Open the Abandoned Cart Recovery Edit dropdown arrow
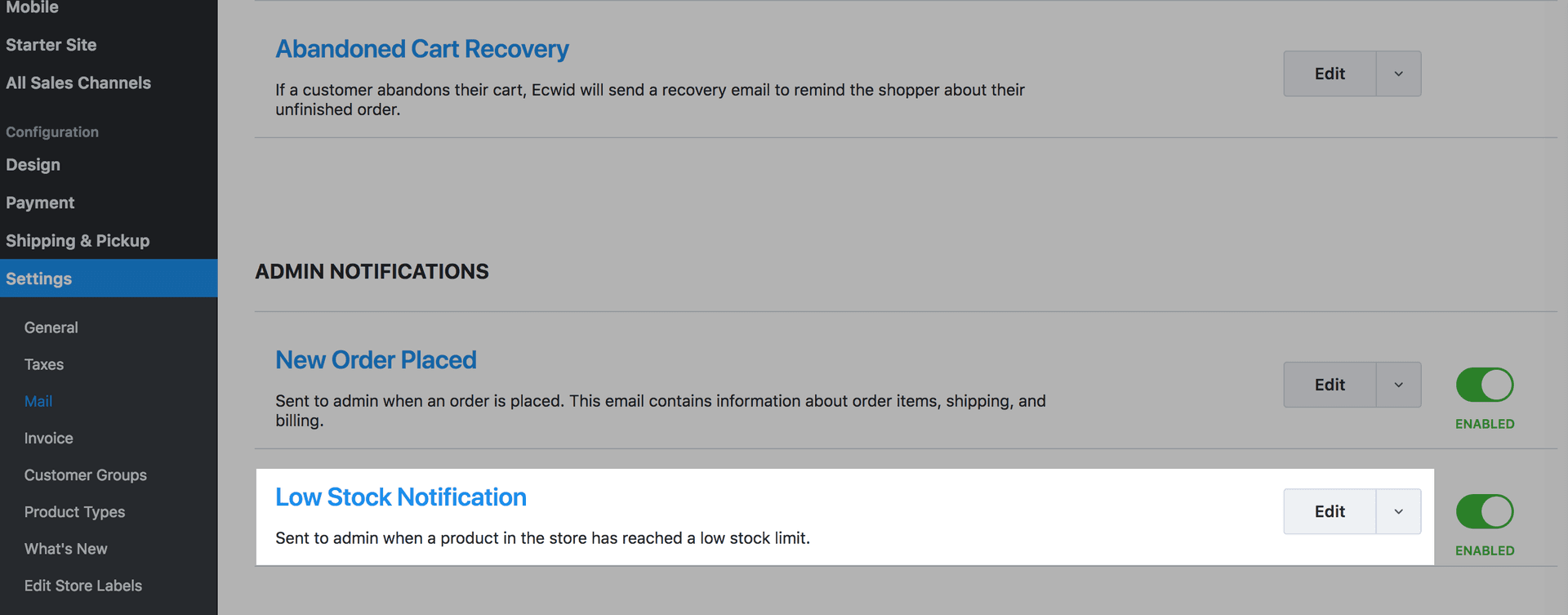 tap(1398, 74)
